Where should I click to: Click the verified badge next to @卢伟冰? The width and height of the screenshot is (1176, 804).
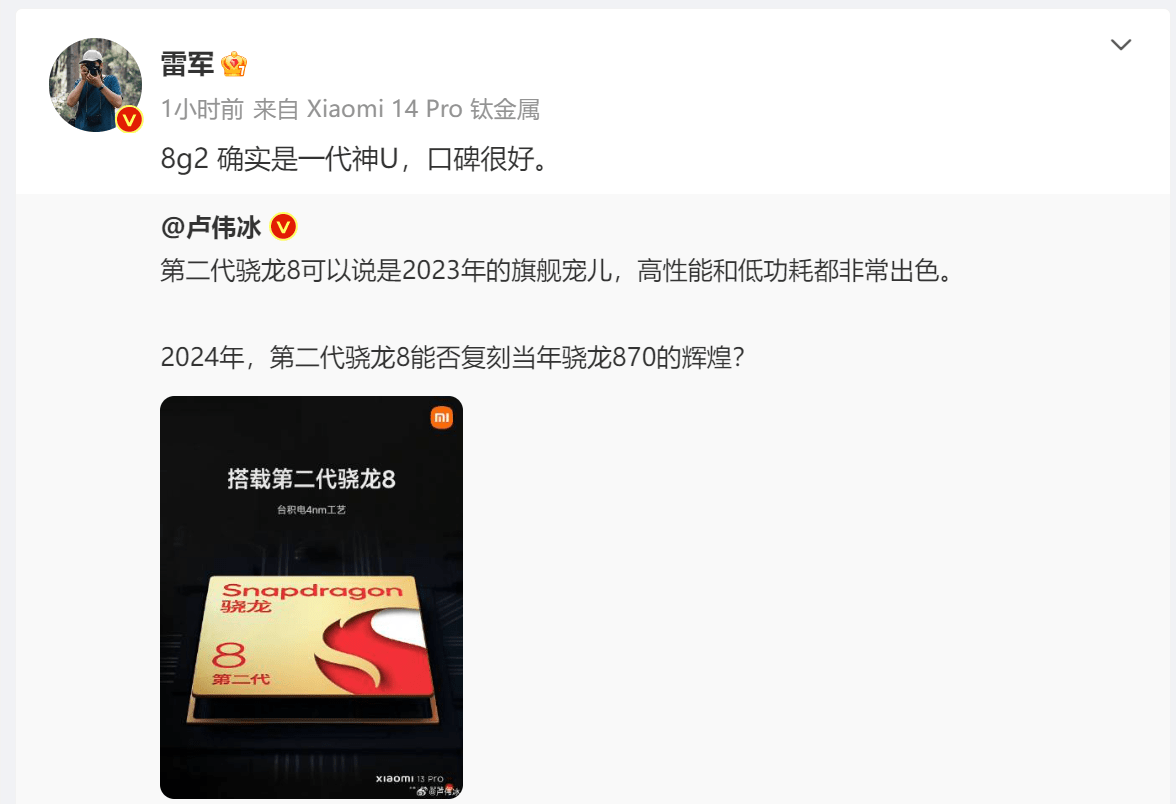284,226
